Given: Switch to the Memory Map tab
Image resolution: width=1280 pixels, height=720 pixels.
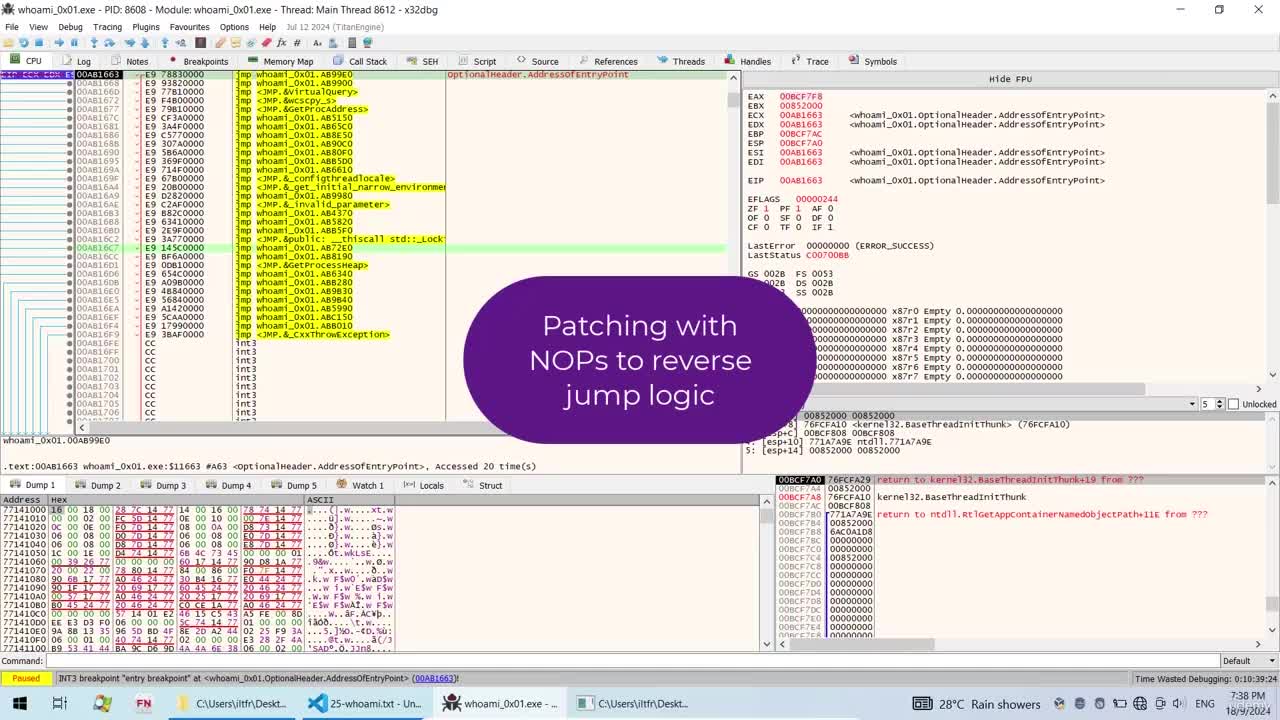Looking at the screenshot, I should coord(281,61).
